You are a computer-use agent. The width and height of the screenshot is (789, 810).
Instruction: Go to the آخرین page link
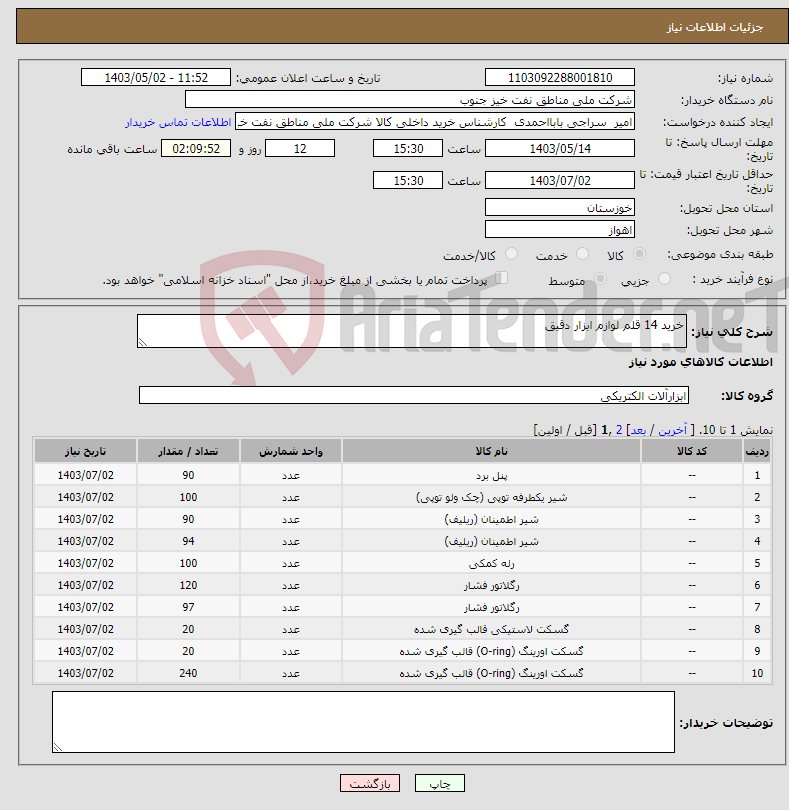(672, 430)
